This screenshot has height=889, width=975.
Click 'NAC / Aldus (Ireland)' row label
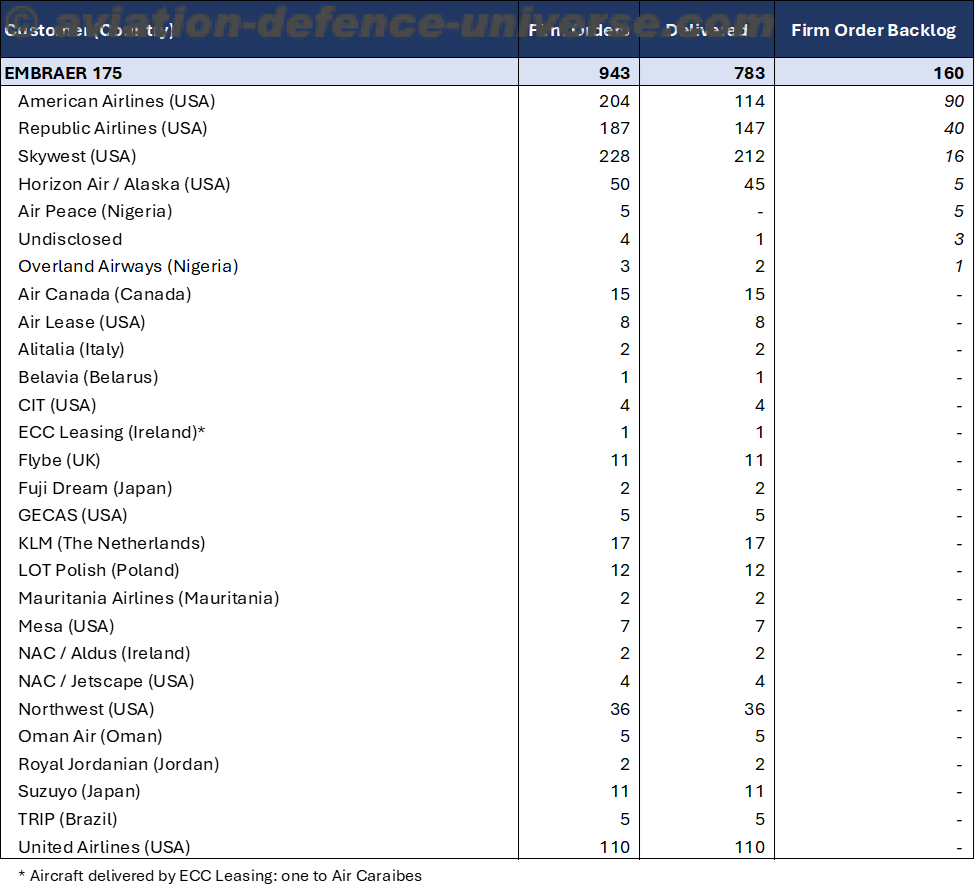[x=104, y=653]
